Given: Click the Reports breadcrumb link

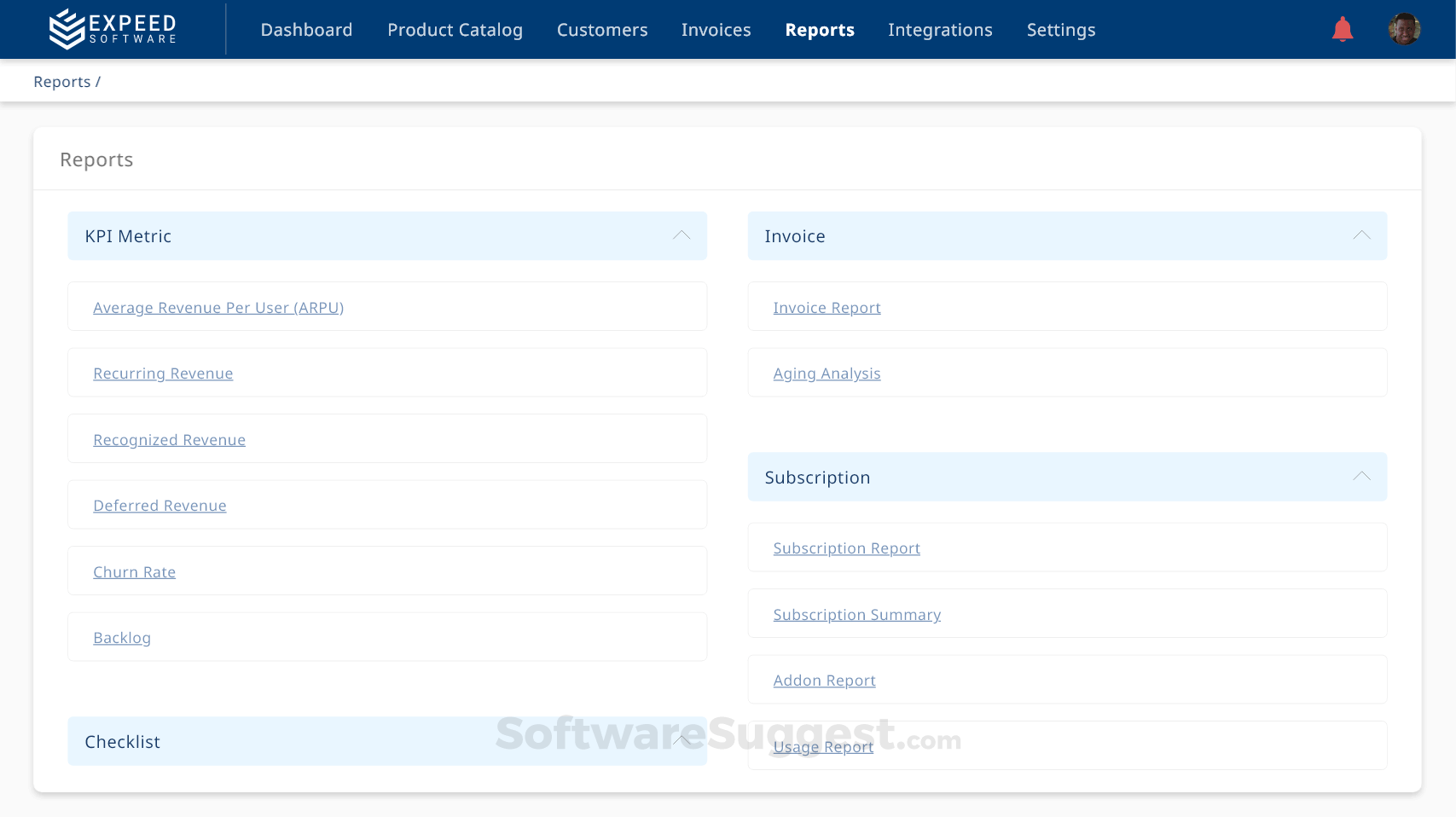Looking at the screenshot, I should point(61,81).
